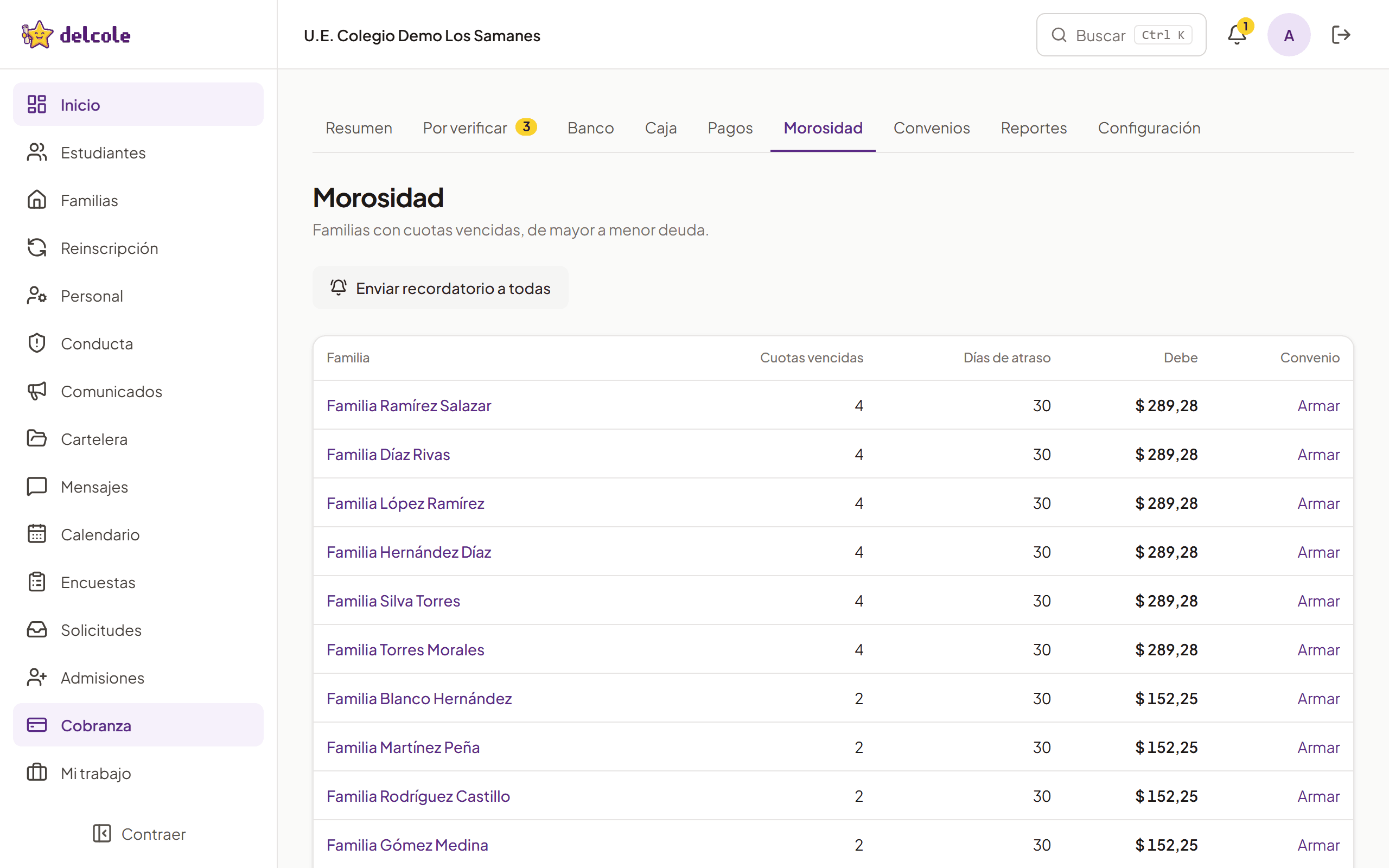Open Familia Gómez Medina link

[407, 845]
